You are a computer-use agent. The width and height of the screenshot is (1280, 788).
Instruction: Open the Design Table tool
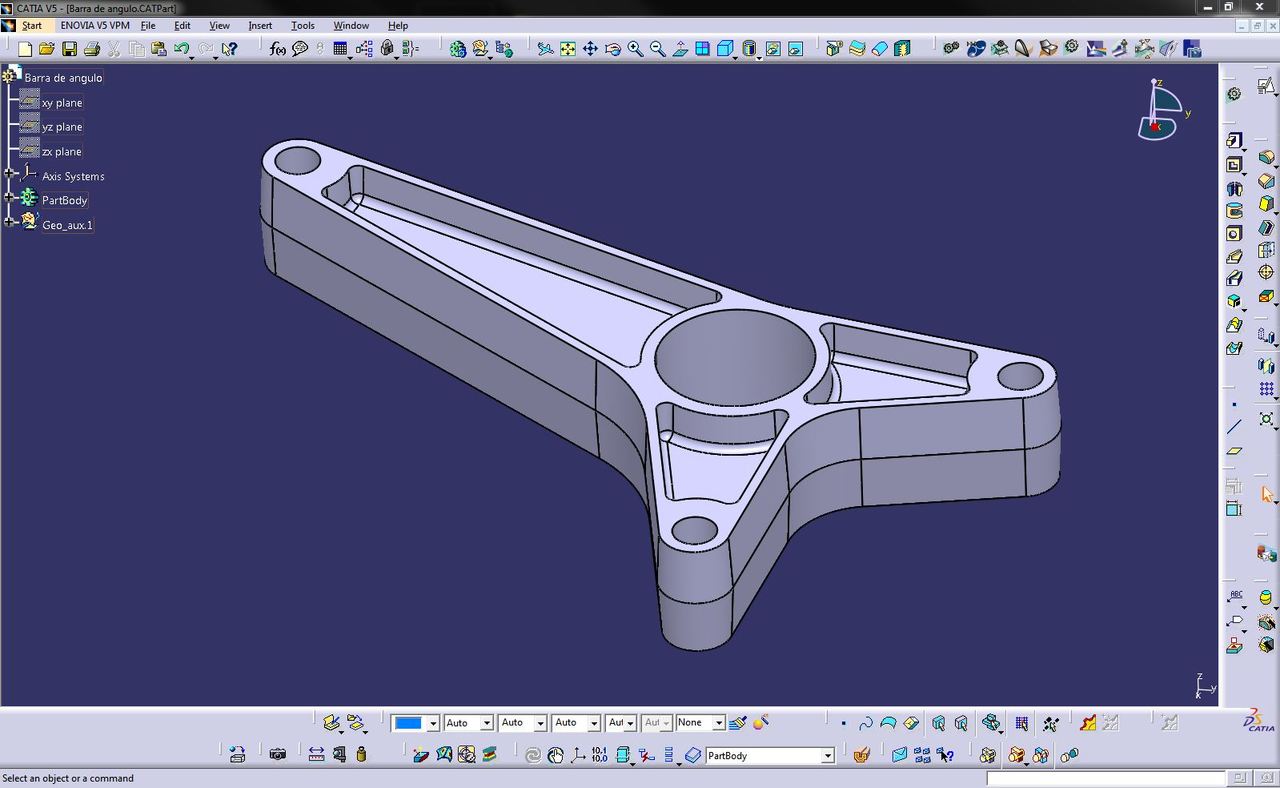(x=340, y=49)
